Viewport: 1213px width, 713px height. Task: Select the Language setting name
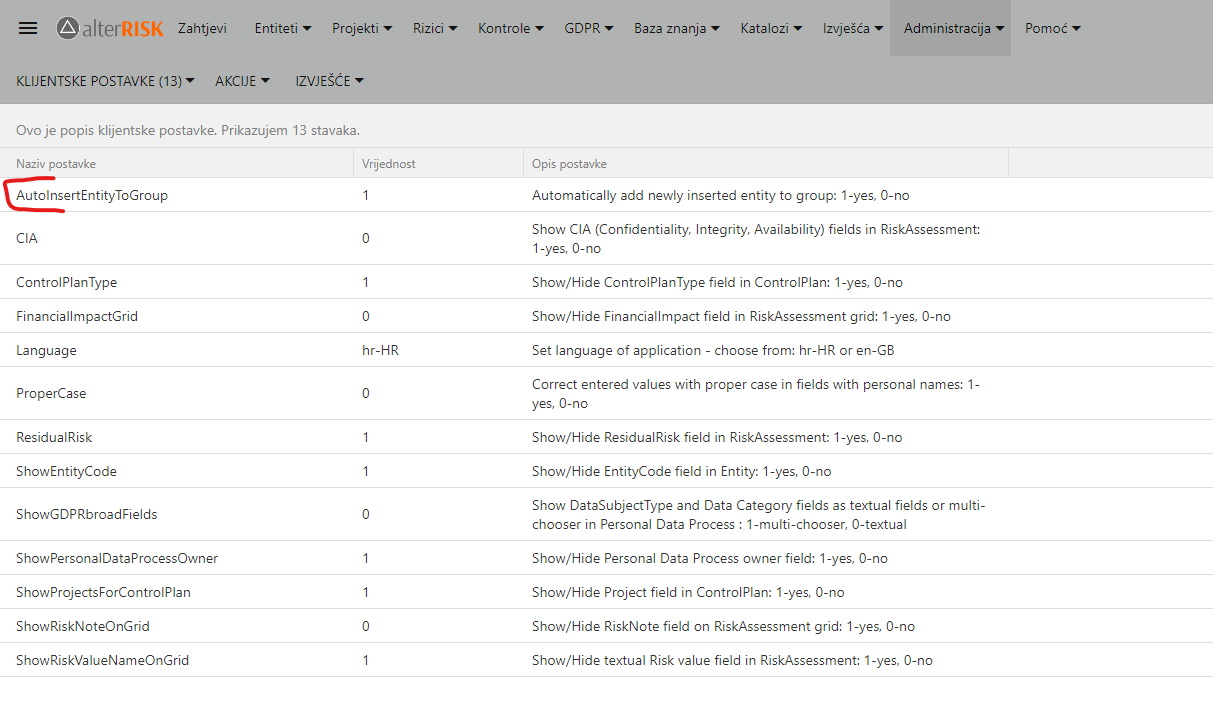(46, 350)
